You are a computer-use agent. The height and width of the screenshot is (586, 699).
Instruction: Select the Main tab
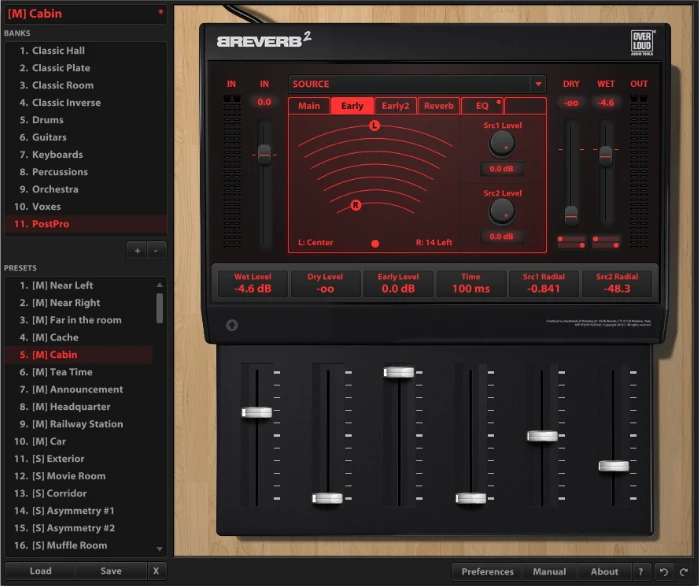click(x=309, y=106)
